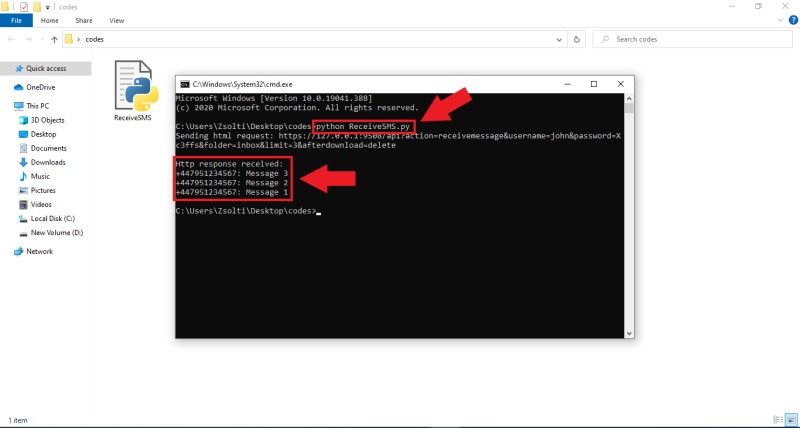Click the '1 item' status bar text
The image size is (800, 428).
(x=18, y=420)
